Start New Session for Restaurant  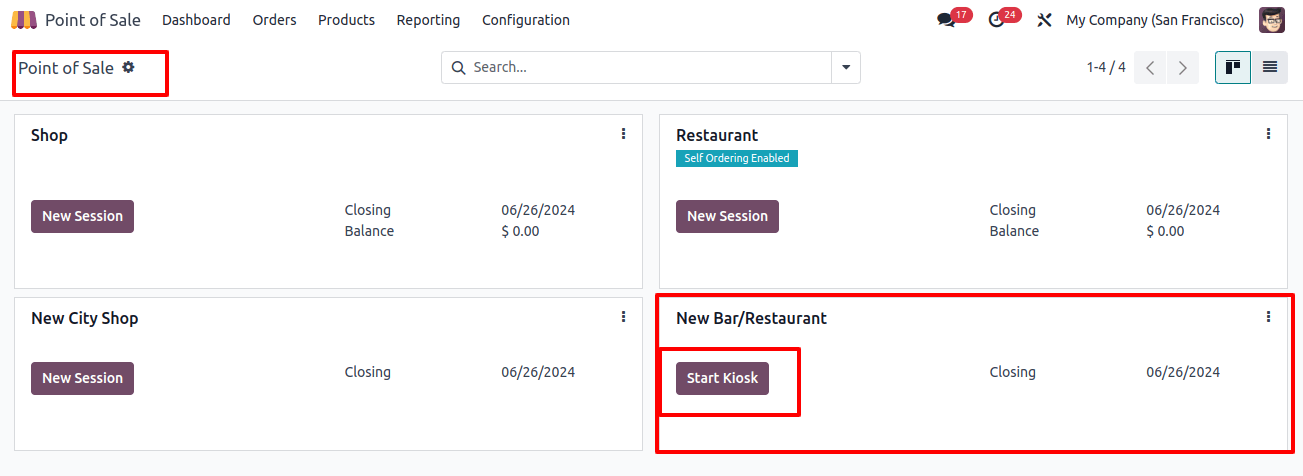(x=727, y=216)
